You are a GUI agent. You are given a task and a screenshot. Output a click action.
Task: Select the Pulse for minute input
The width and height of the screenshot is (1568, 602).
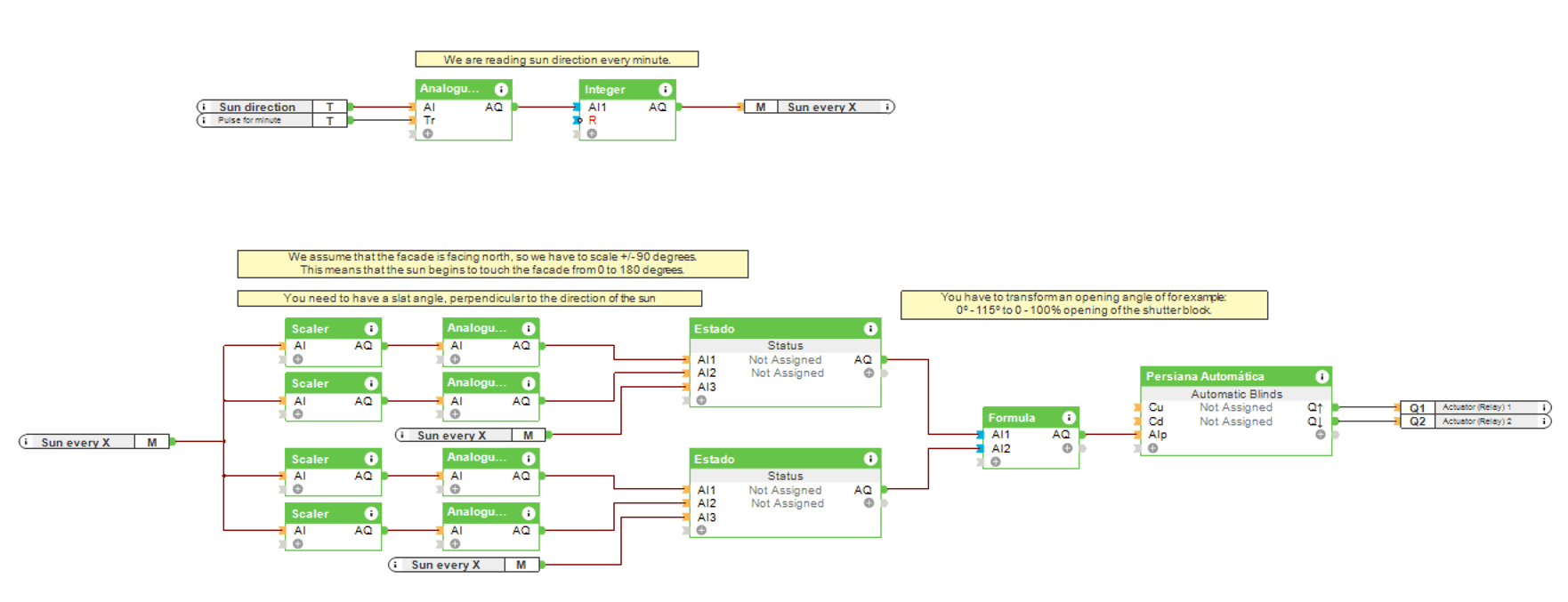pyautogui.click(x=250, y=120)
